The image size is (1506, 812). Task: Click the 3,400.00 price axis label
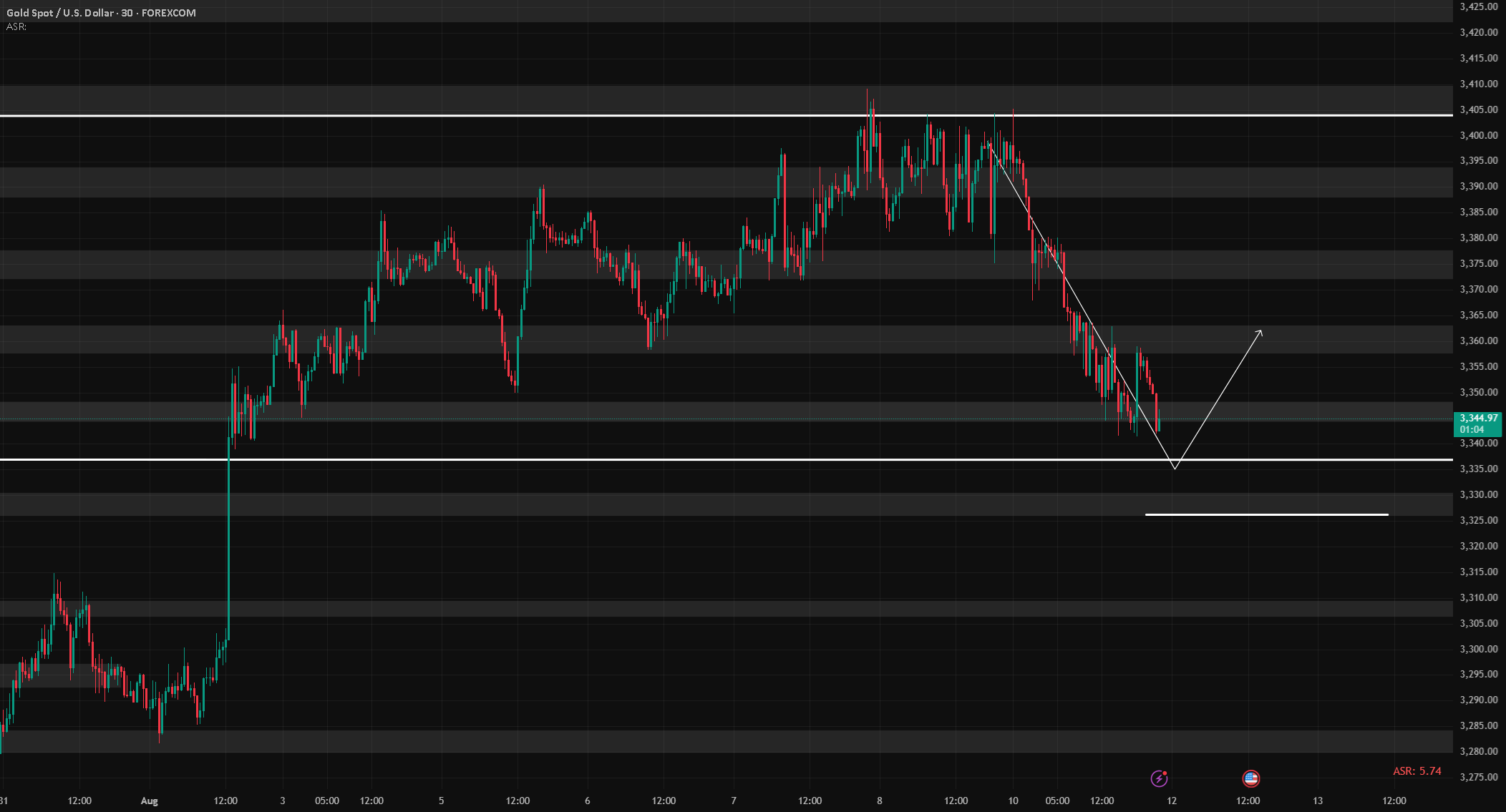[1479, 135]
